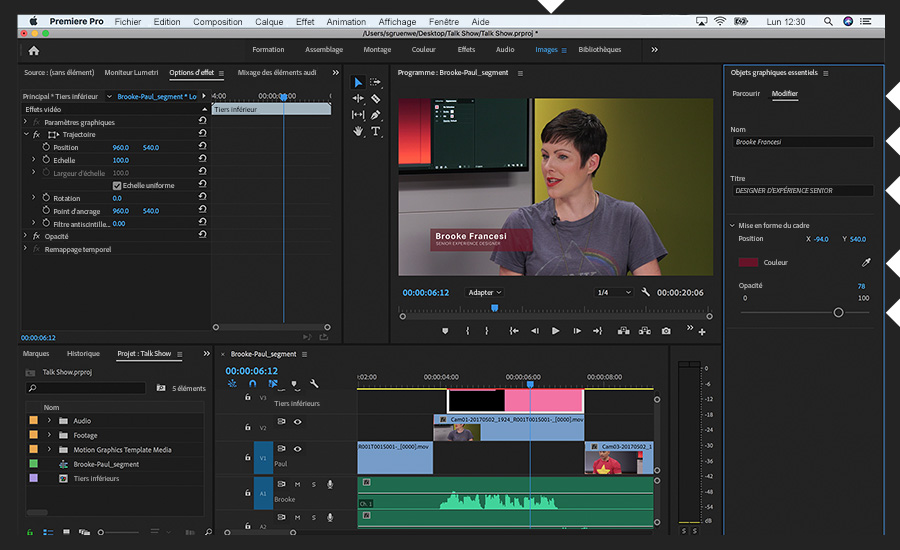Viewport: 900px width, 550px height.
Task: Uncheck the Echelle uniforme checkbox
Action: click(x=117, y=185)
